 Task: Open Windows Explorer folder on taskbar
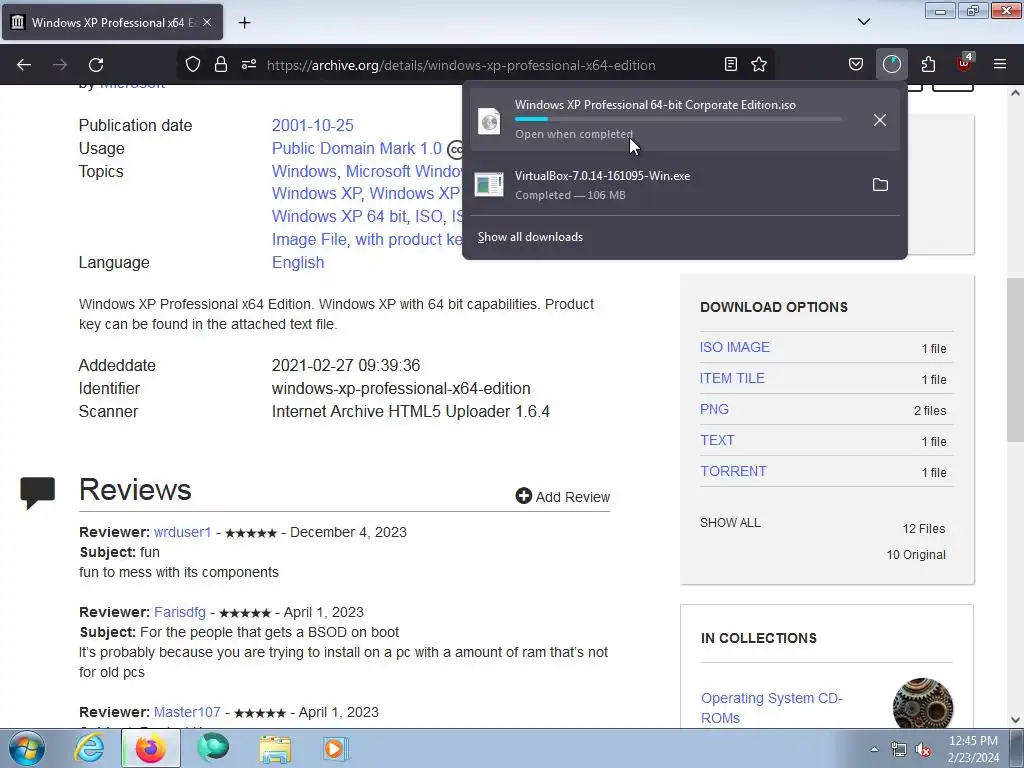pos(275,749)
